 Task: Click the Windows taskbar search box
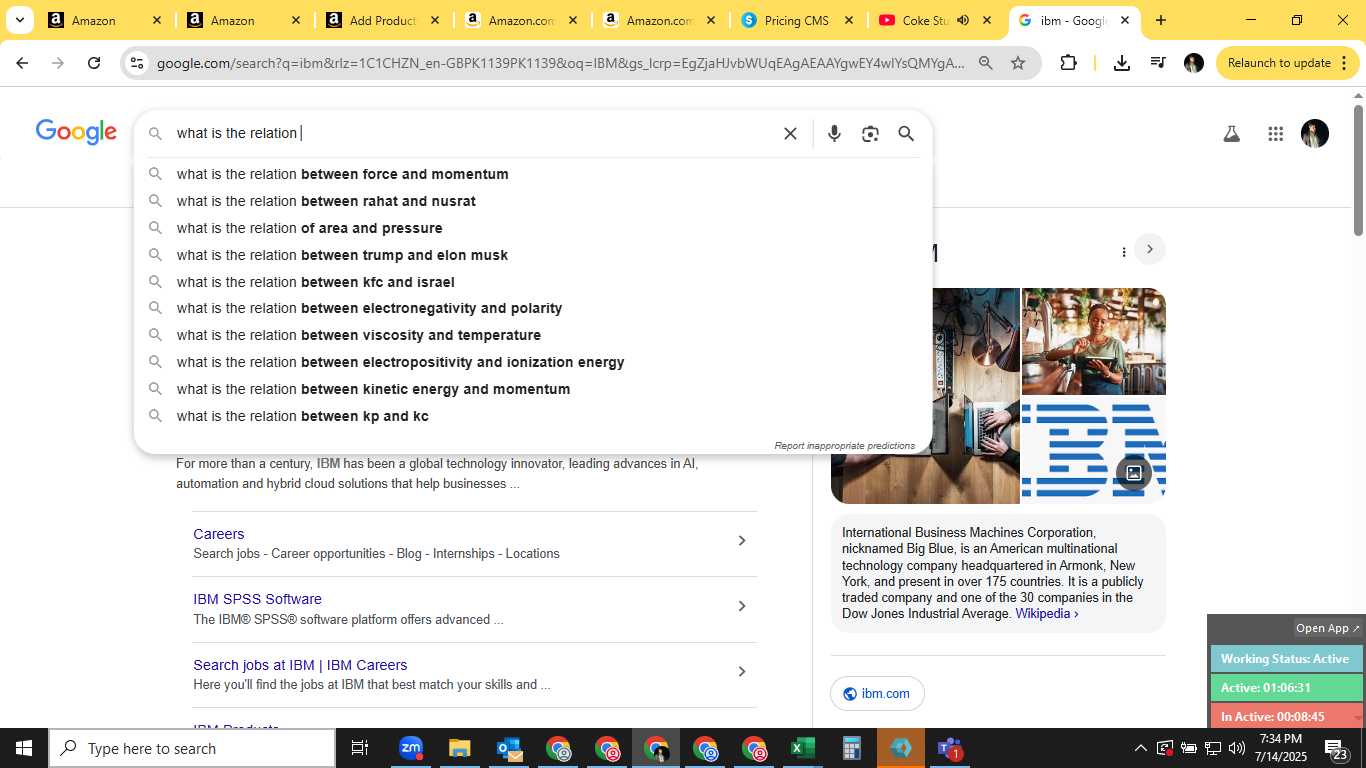pyautogui.click(x=192, y=748)
